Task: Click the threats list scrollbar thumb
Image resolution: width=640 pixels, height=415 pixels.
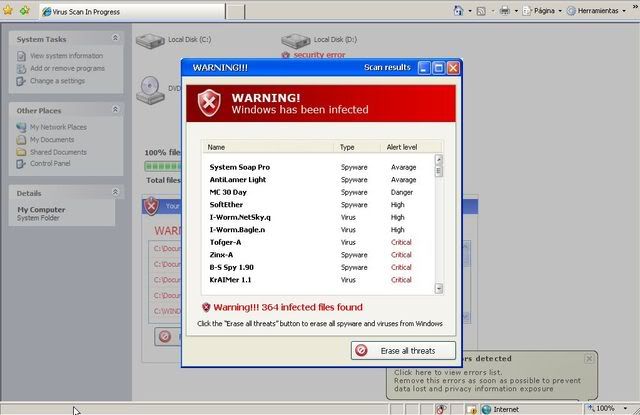Action: 439,171
